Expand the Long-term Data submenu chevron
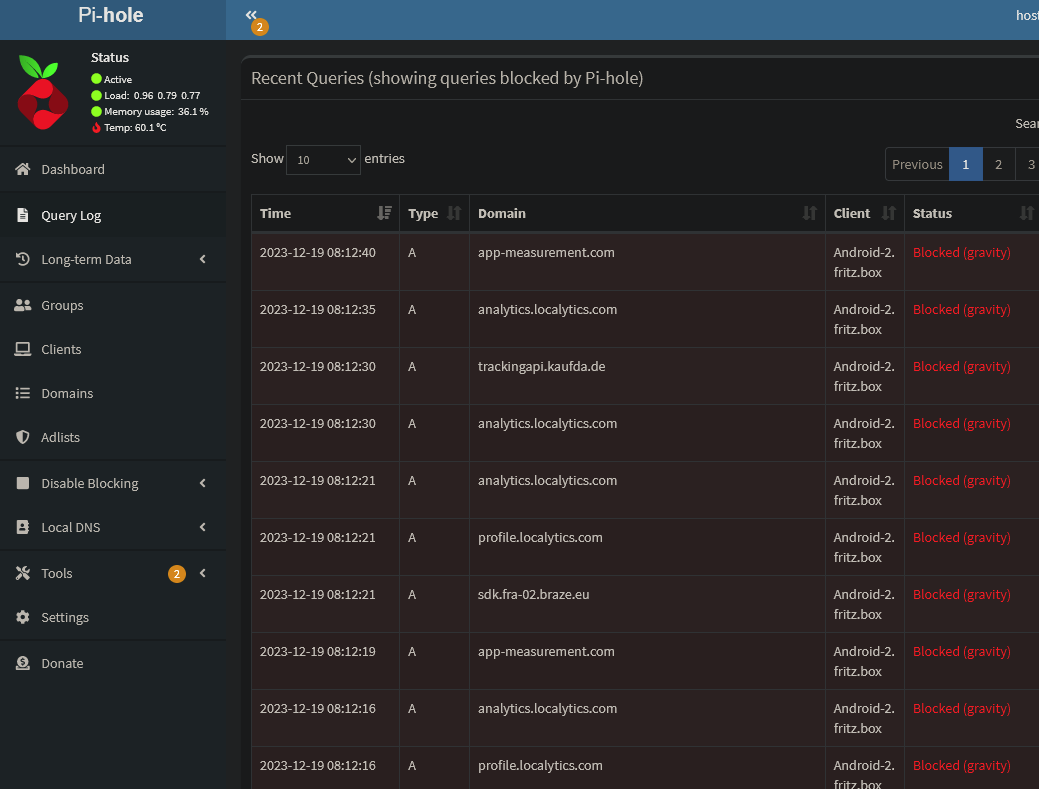 click(x=203, y=259)
